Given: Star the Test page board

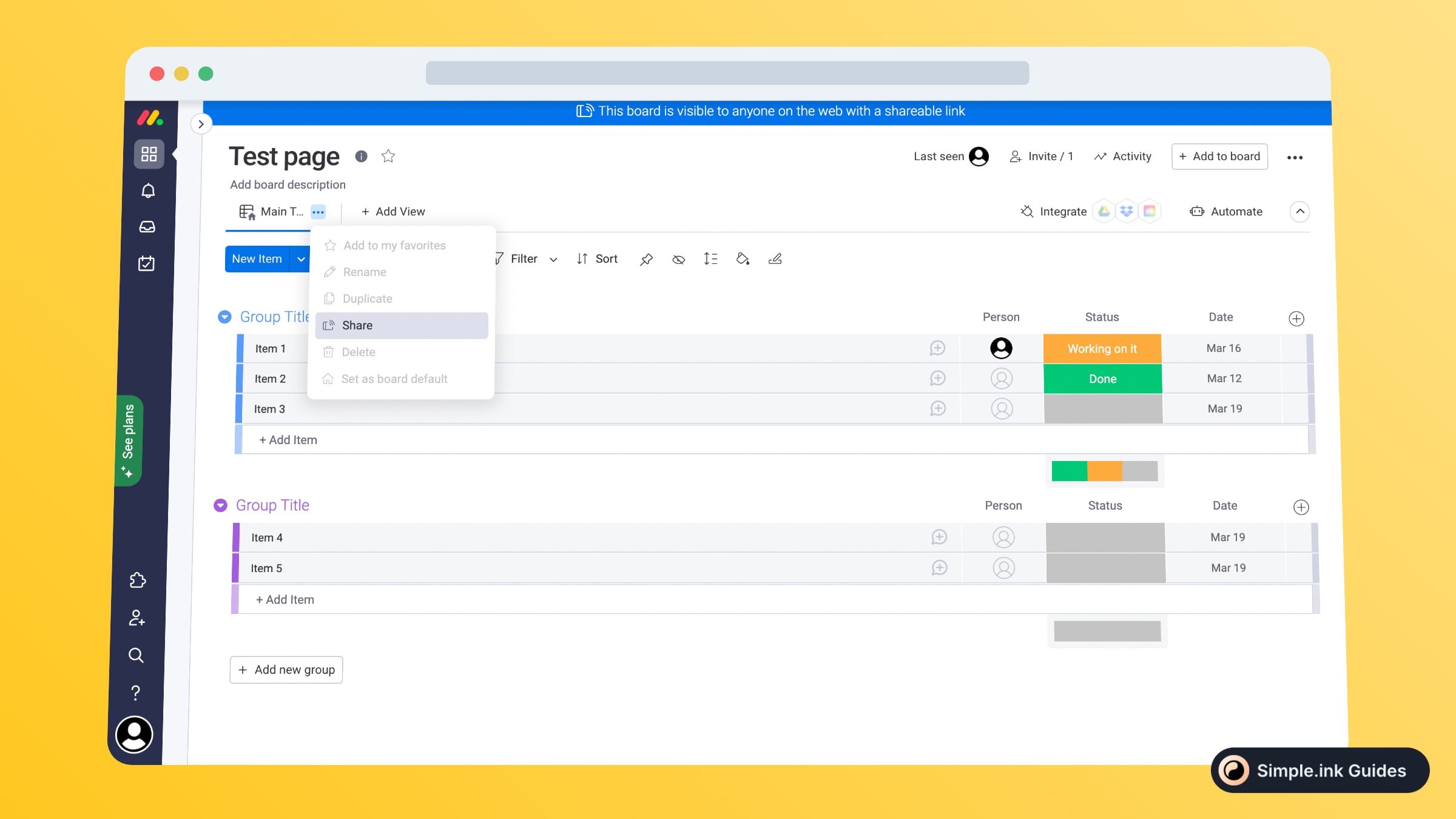Looking at the screenshot, I should (388, 157).
